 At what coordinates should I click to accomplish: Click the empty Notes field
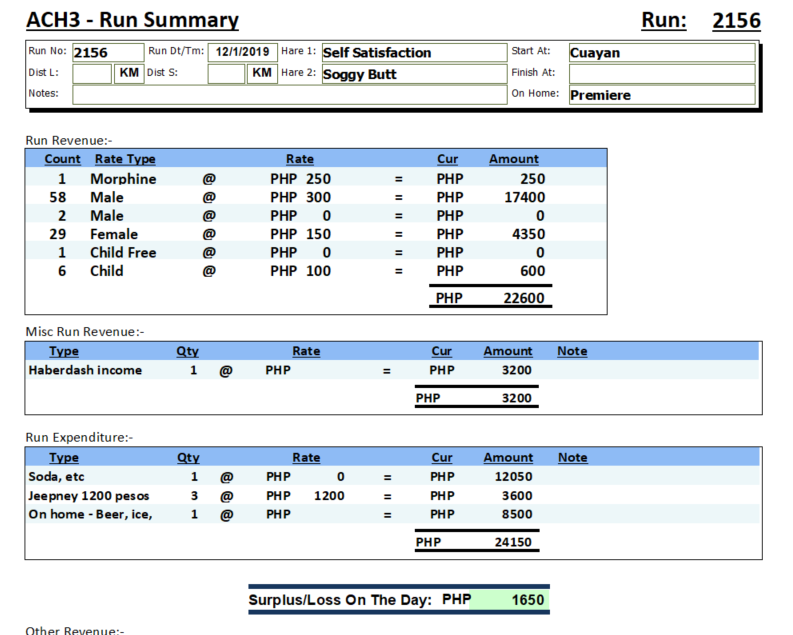click(289, 95)
